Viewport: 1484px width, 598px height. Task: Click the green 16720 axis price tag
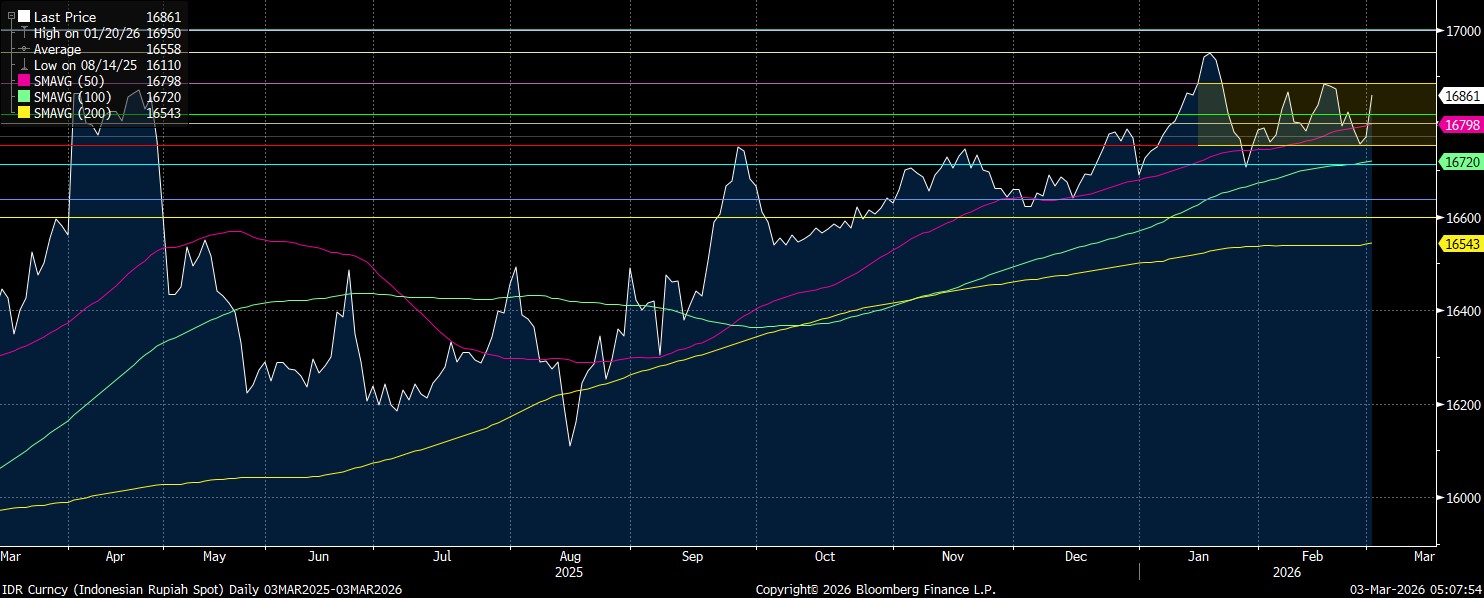click(1458, 161)
